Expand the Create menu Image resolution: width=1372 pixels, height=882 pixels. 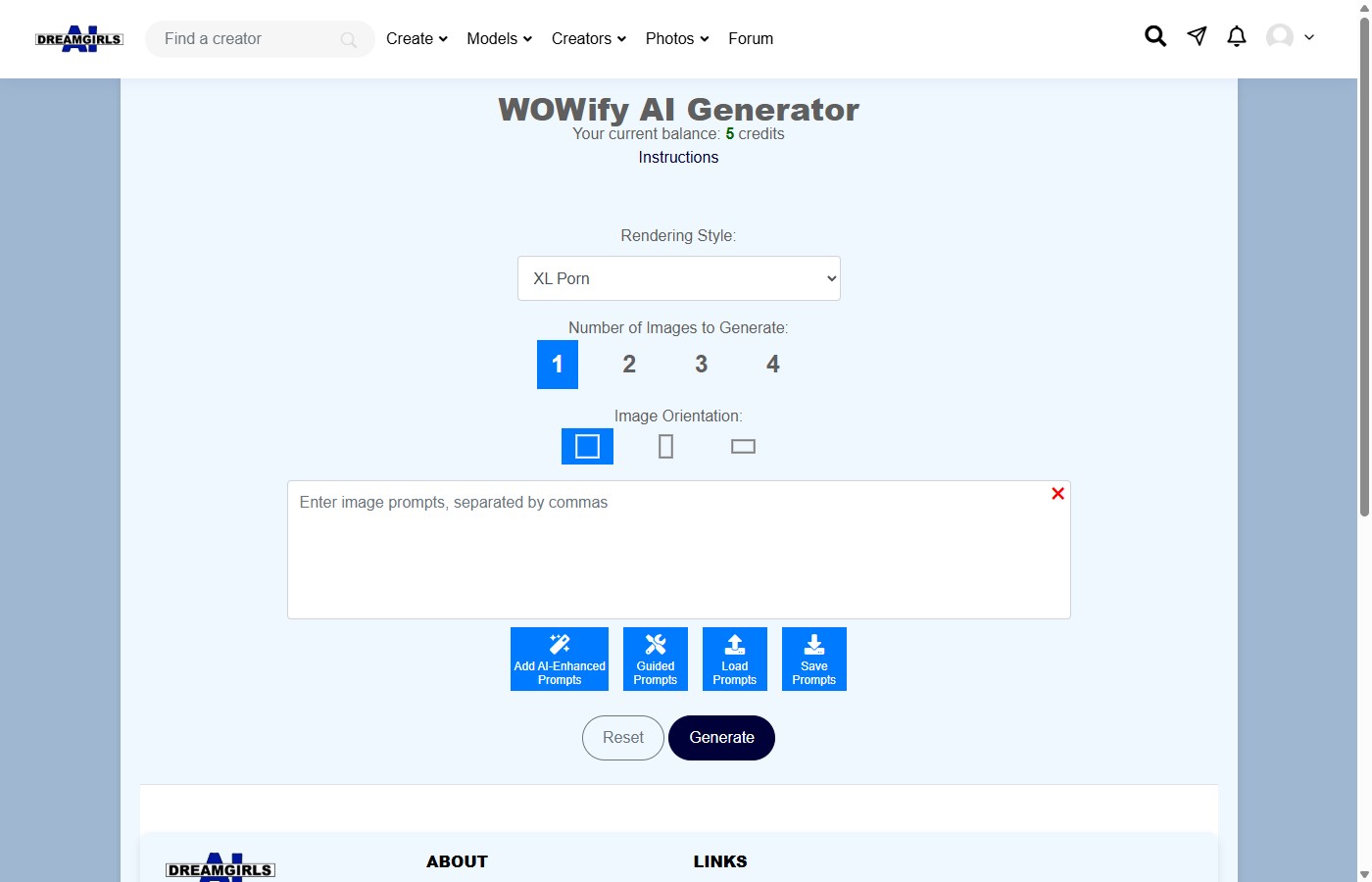(416, 38)
